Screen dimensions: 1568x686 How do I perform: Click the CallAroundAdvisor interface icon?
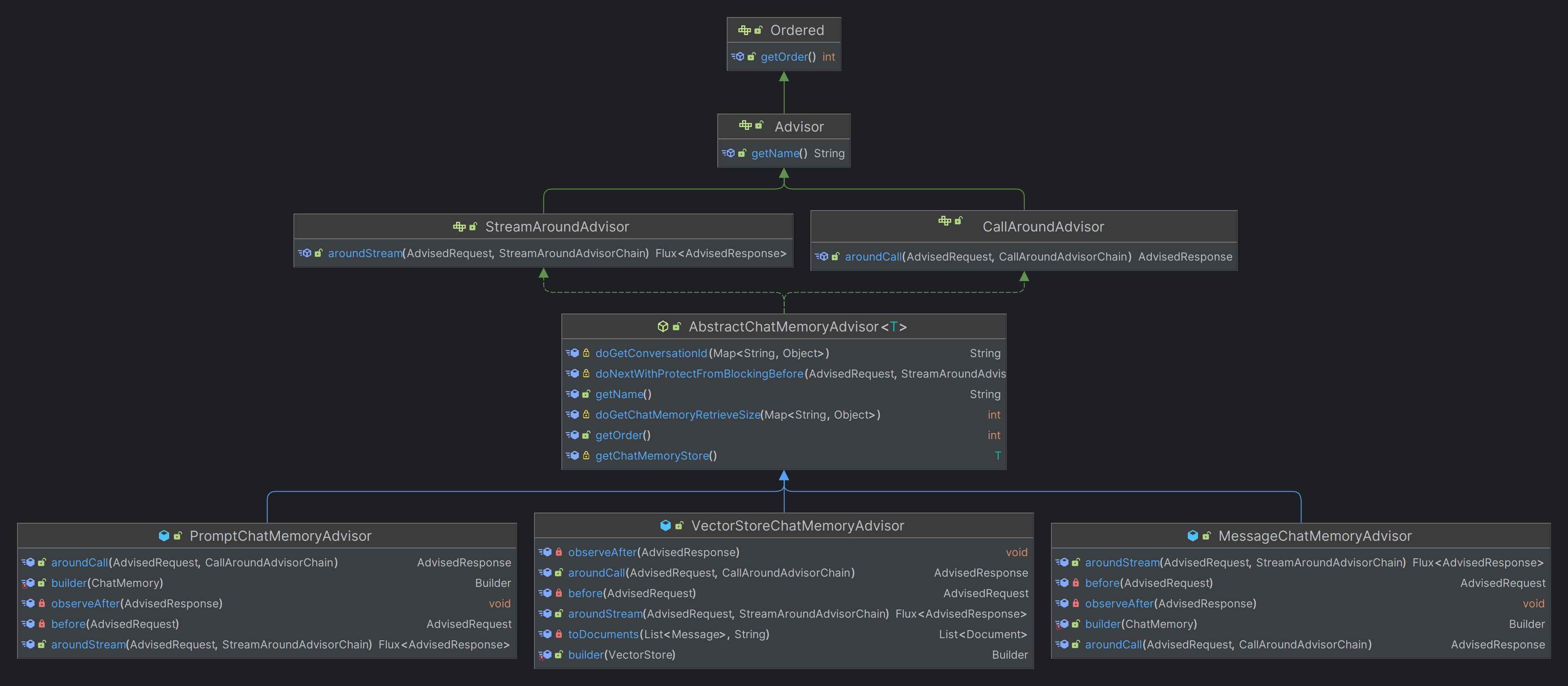[942, 225]
